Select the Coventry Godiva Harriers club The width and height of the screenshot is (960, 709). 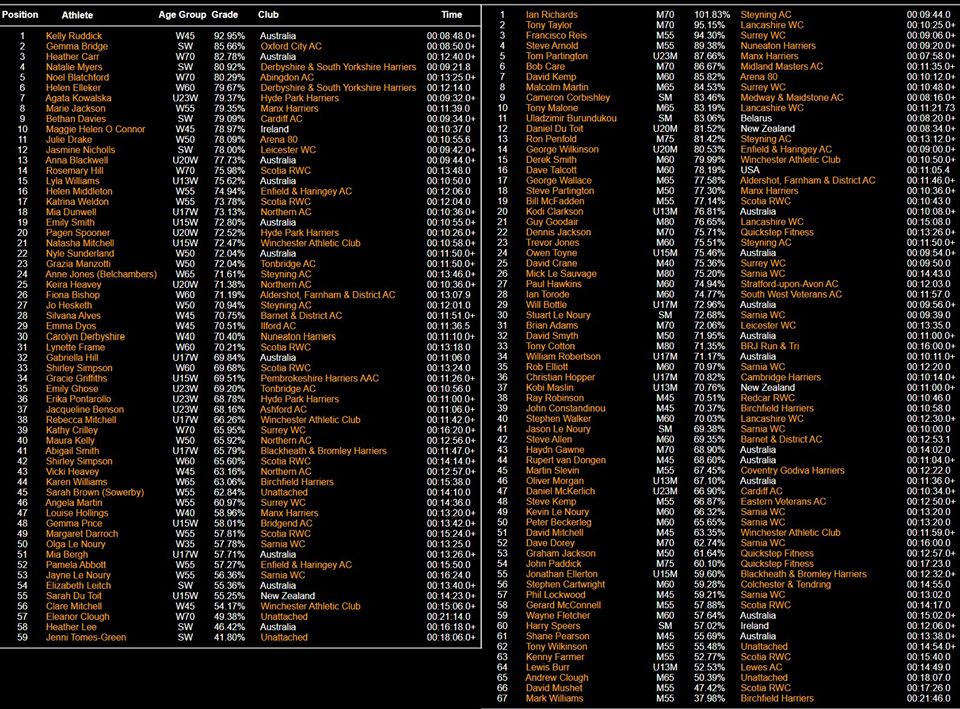coord(792,470)
